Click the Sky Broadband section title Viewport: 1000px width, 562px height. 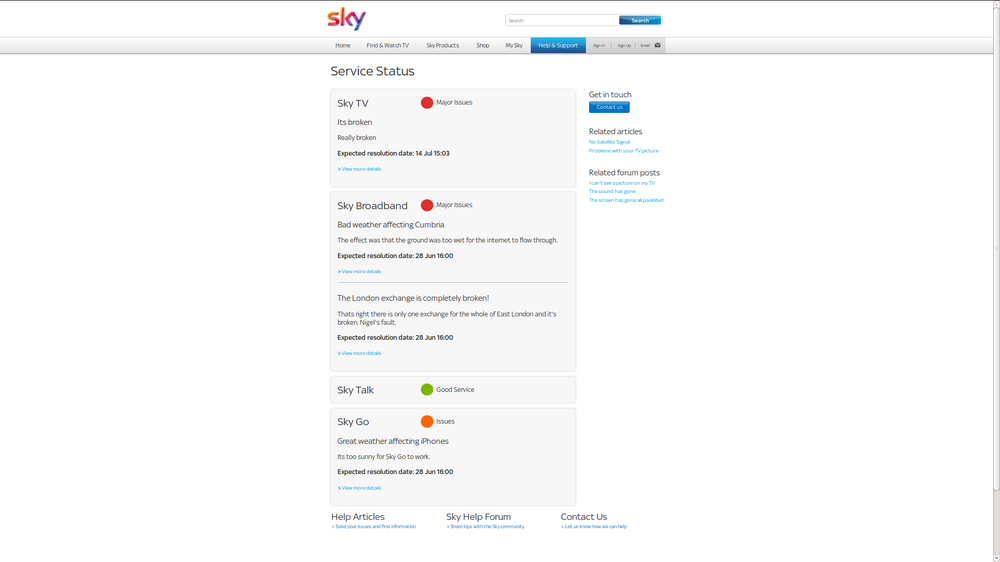[x=372, y=206]
